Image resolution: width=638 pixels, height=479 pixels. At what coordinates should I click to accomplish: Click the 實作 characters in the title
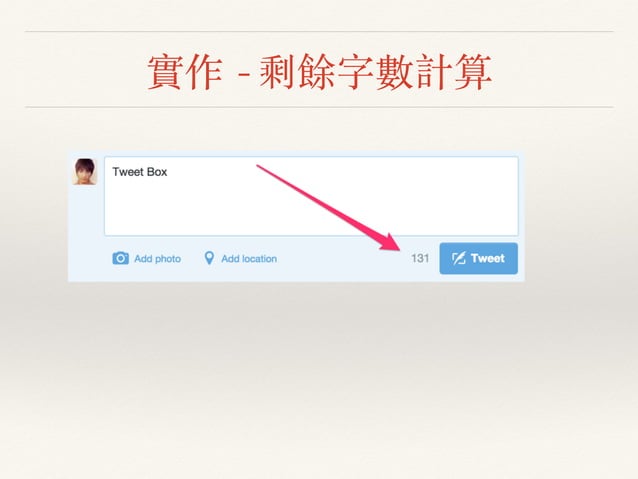pyautogui.click(x=185, y=72)
